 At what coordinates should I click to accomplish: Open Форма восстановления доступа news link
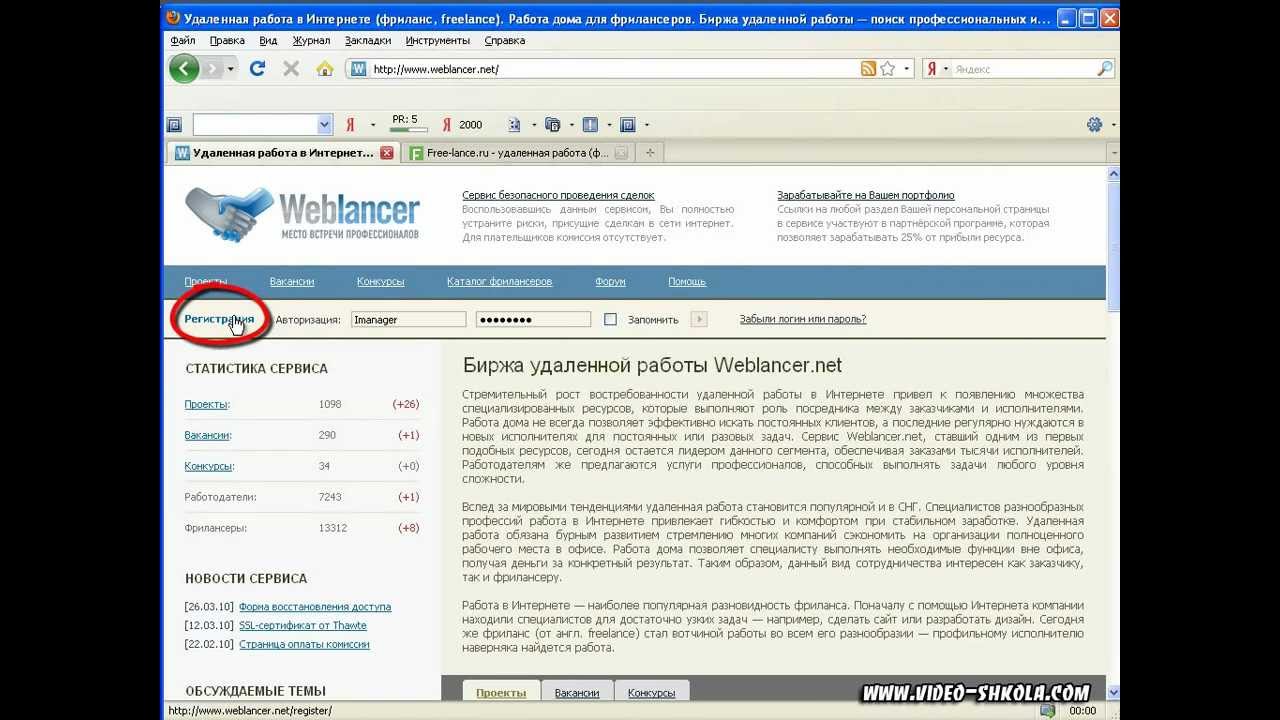(315, 607)
